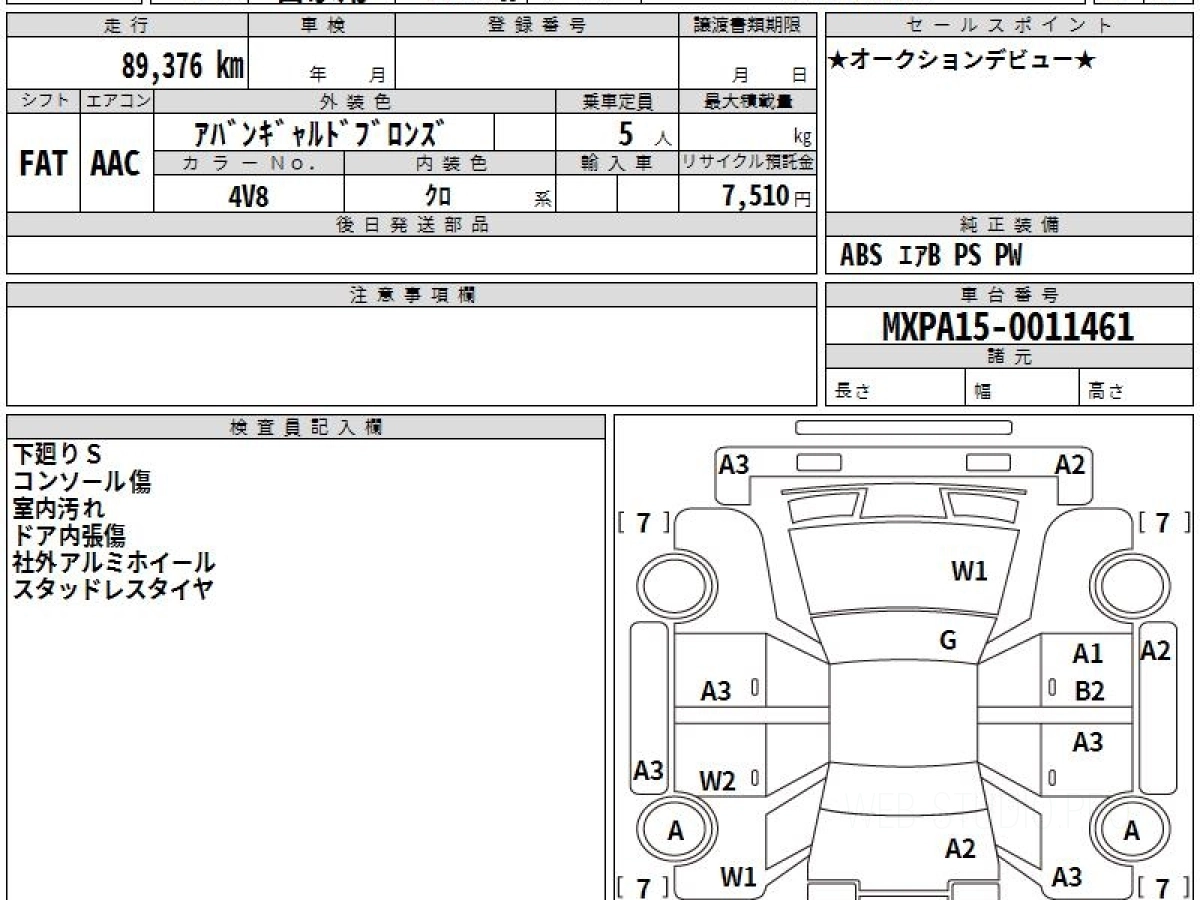Click chassis number MXPA15-0011461
The height and width of the screenshot is (900, 1200).
pos(1008,326)
